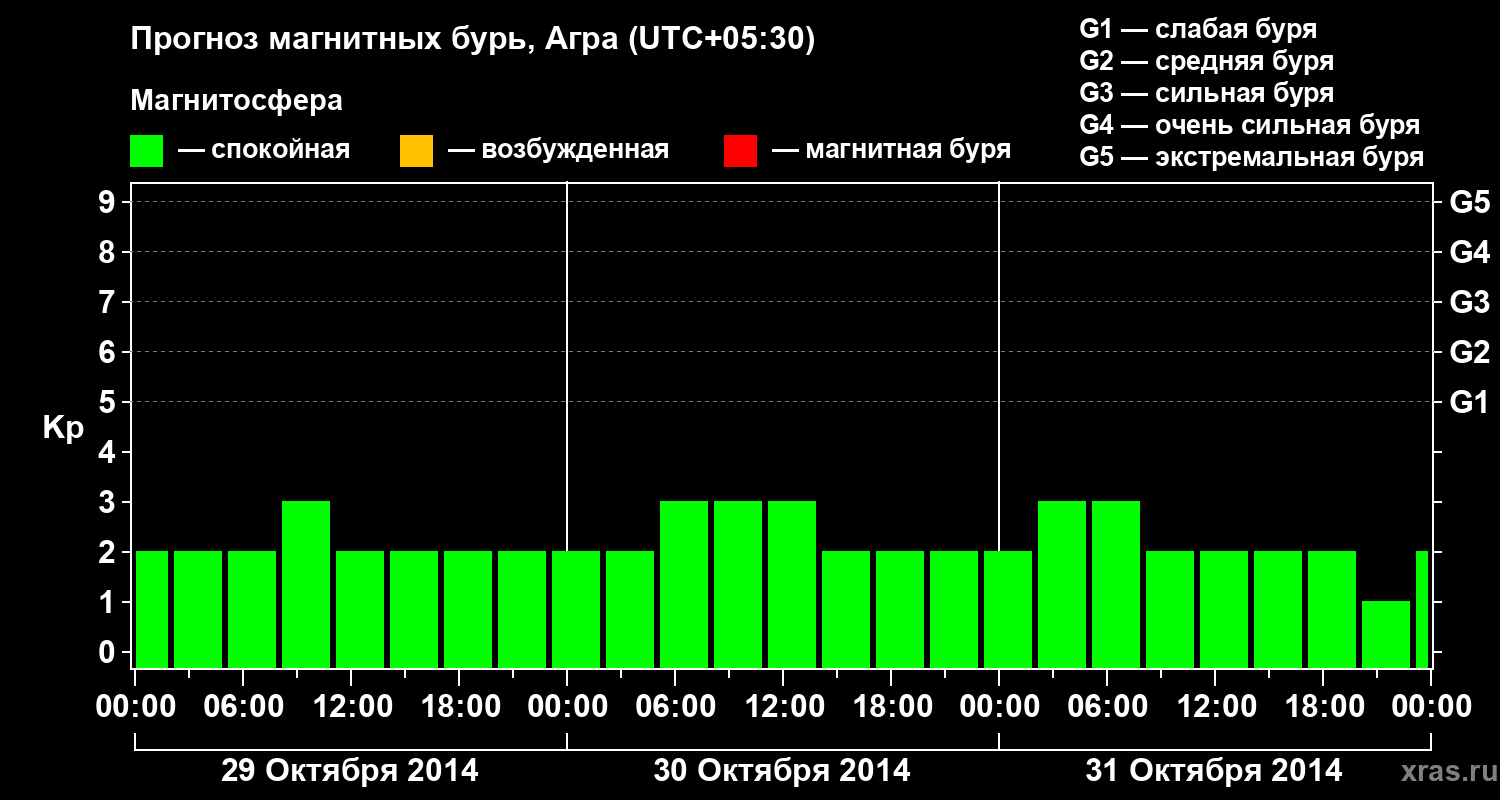Click the '12:00' time label for 31 October

[x=1215, y=706]
